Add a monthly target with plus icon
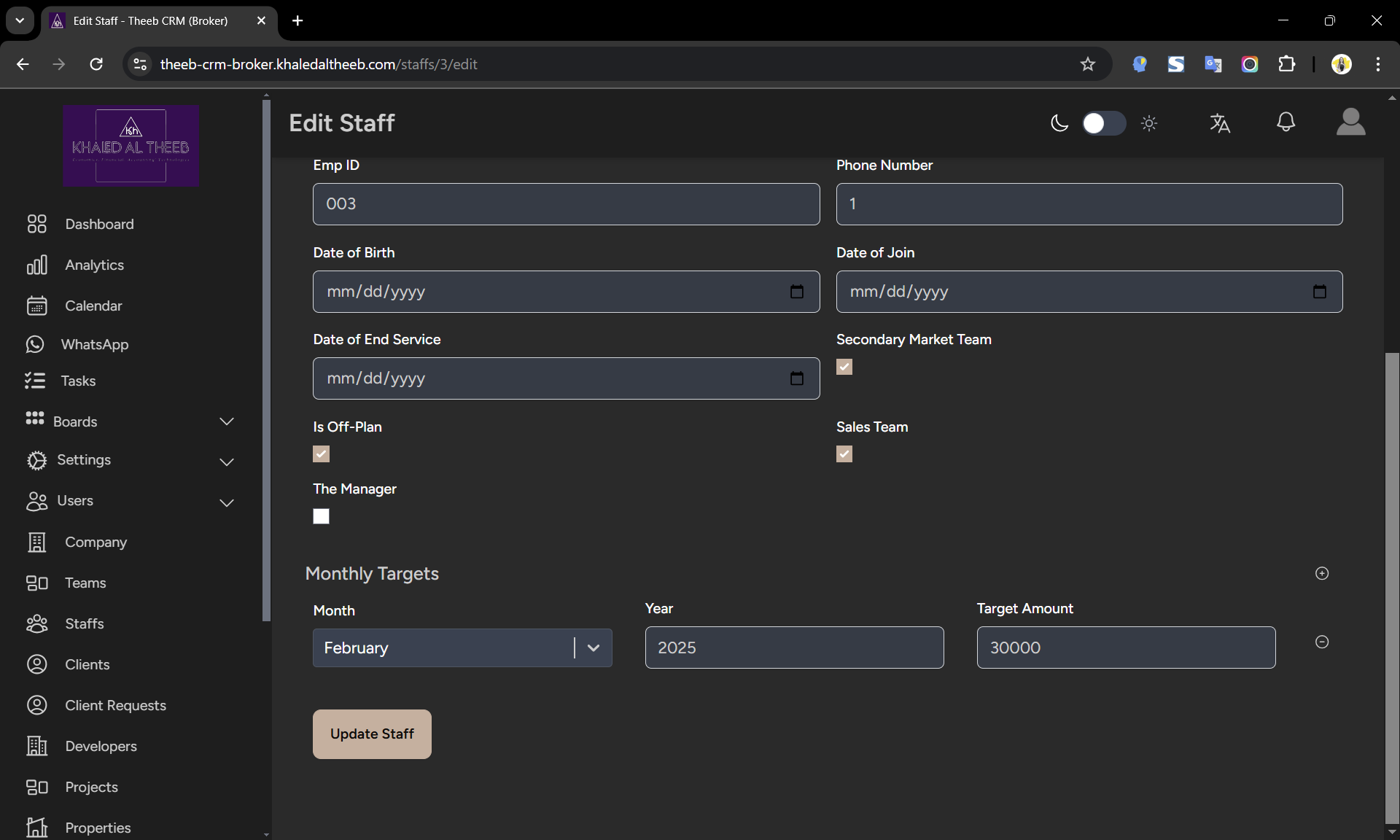This screenshot has height=840, width=1400. 1322,573
